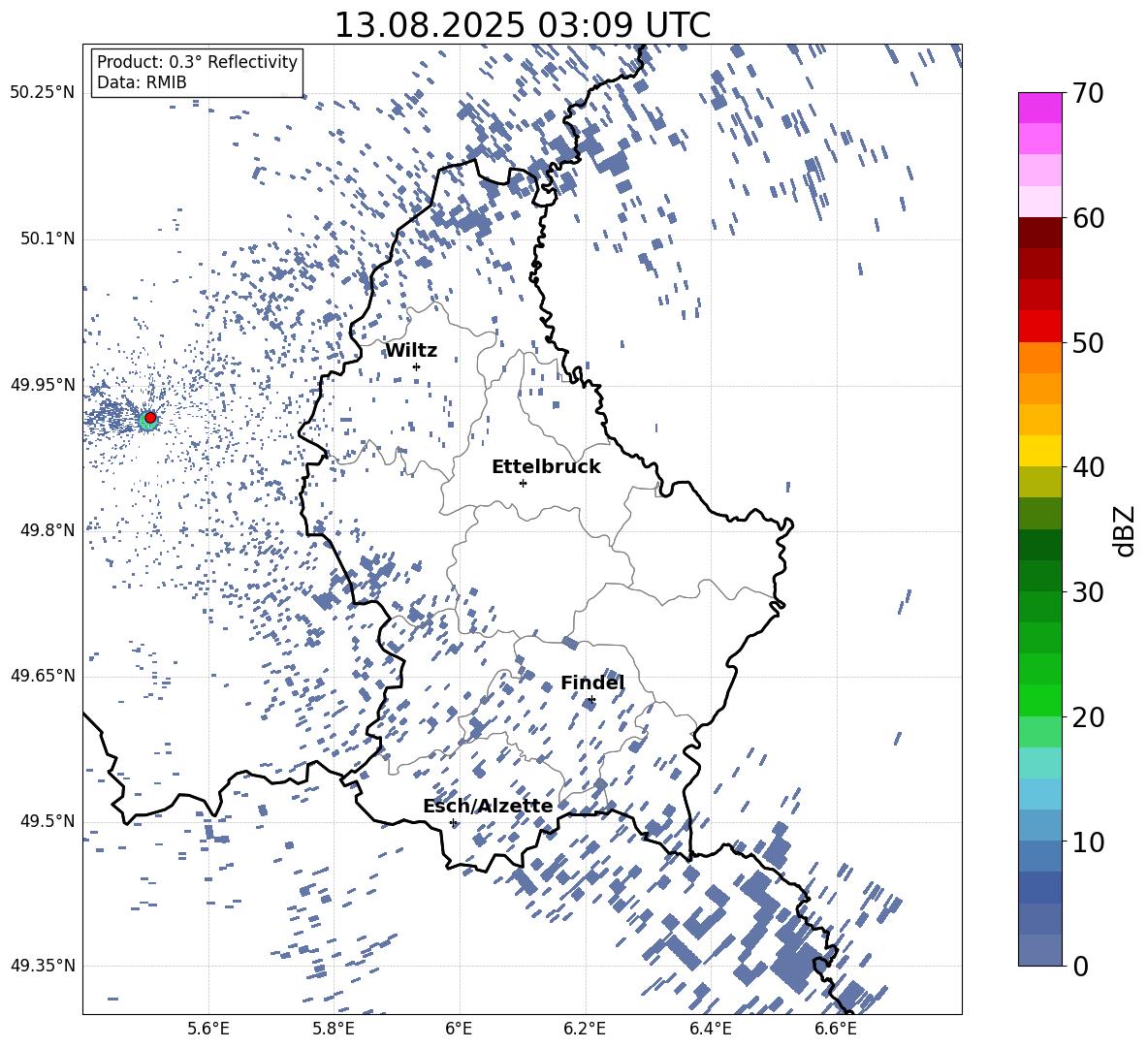Click the colorbar tick label 30
This screenshot has height=1048, width=1148.
click(x=1088, y=592)
